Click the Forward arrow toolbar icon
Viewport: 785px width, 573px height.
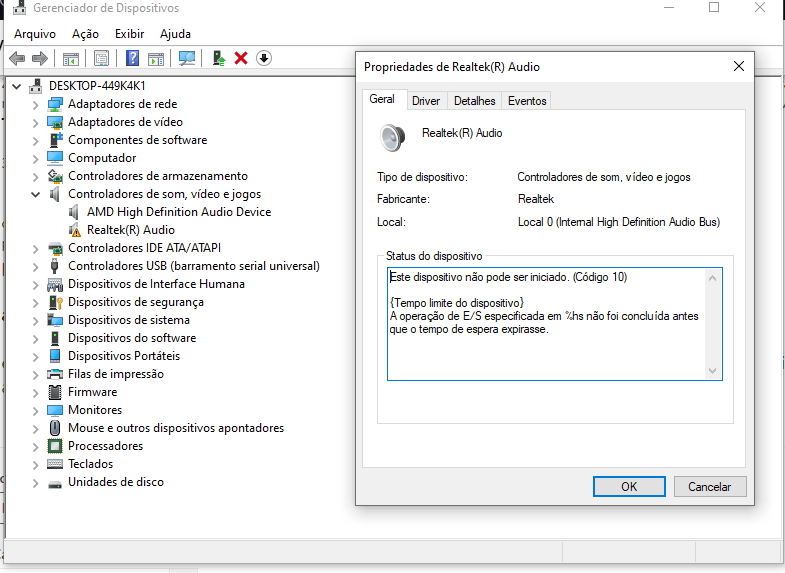point(40,59)
